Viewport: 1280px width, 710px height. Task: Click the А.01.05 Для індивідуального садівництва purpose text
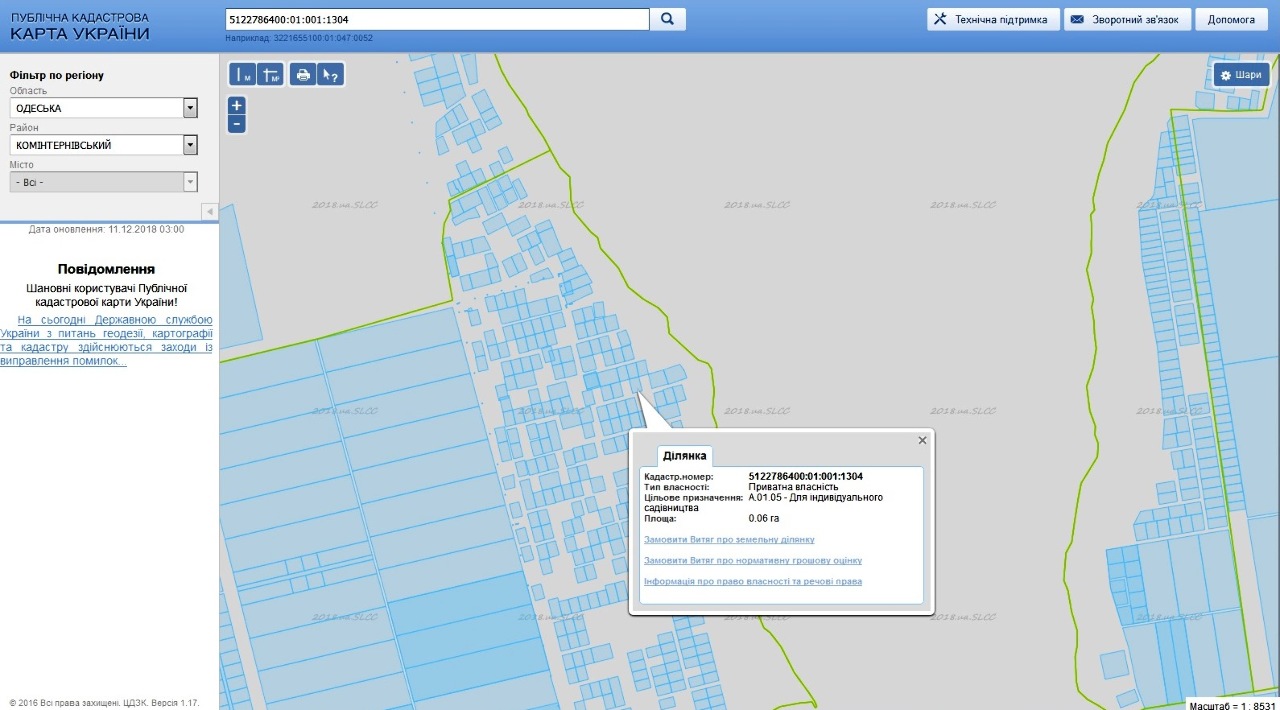764,502
